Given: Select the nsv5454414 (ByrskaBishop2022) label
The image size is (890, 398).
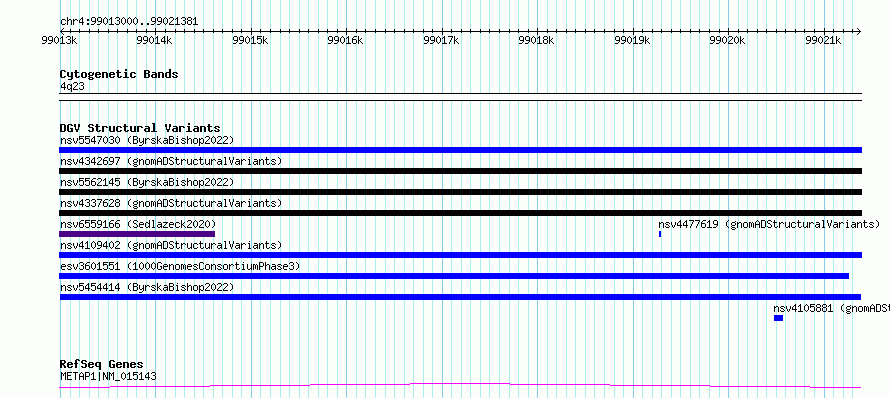Looking at the screenshot, I should click(147, 287).
